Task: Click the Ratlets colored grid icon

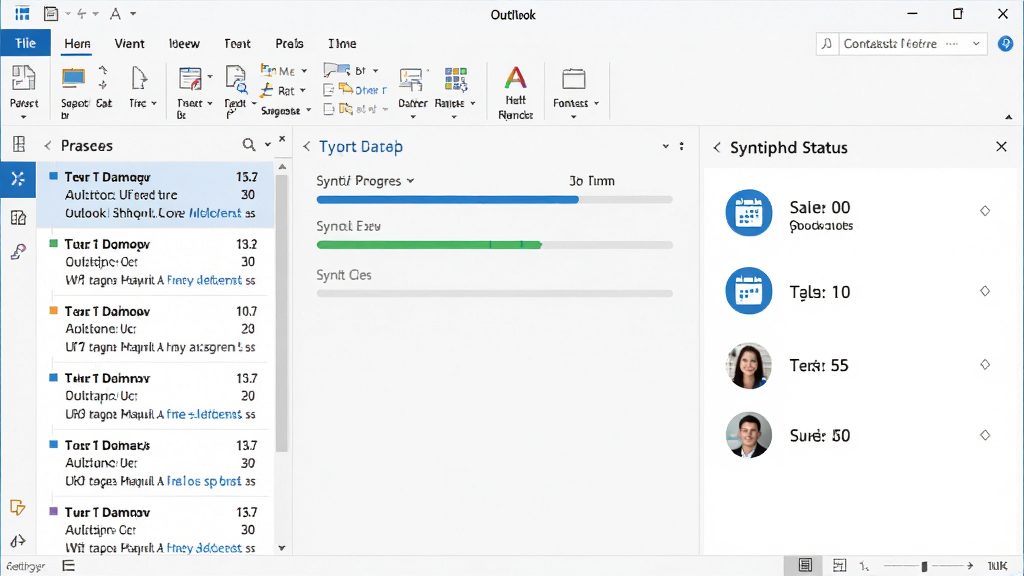Action: [x=455, y=79]
